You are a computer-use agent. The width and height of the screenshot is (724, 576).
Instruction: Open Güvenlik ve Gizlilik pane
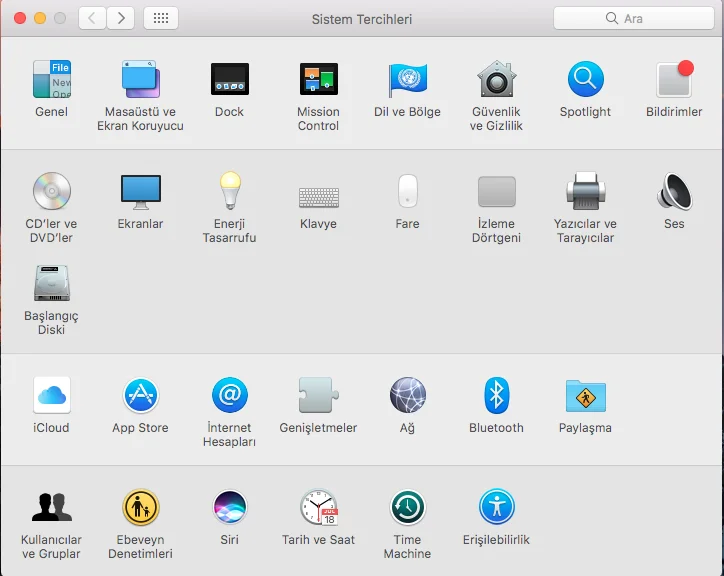(x=496, y=80)
